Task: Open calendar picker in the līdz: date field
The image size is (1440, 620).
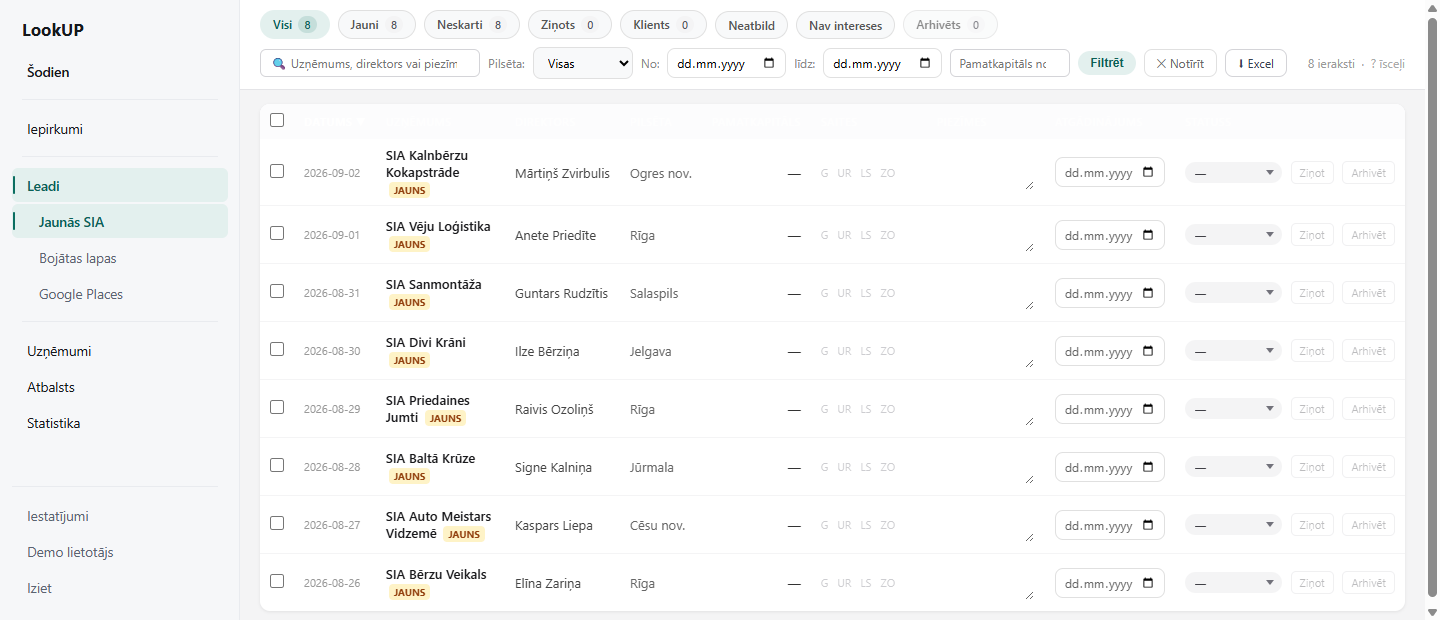Action: point(924,63)
